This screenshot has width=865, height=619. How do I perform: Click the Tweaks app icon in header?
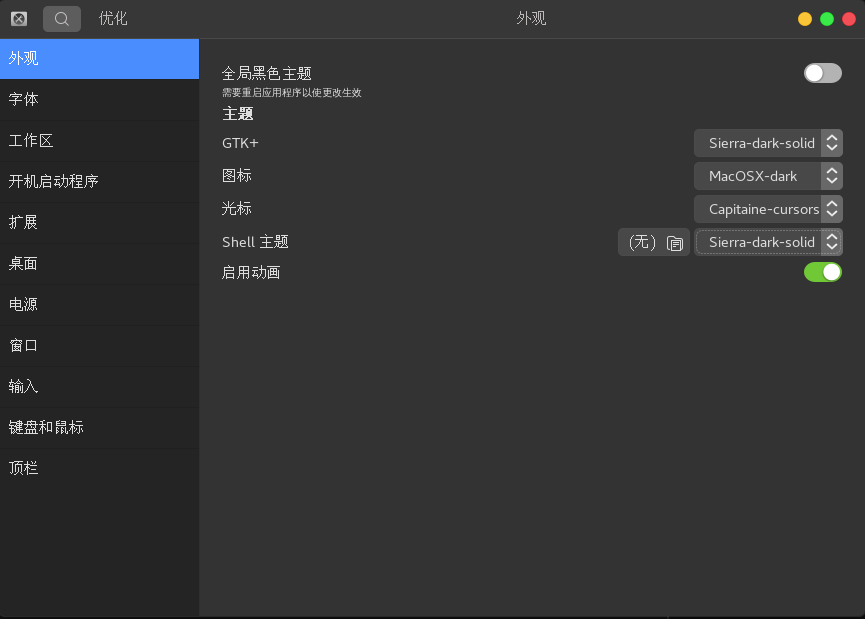pyautogui.click(x=19, y=19)
